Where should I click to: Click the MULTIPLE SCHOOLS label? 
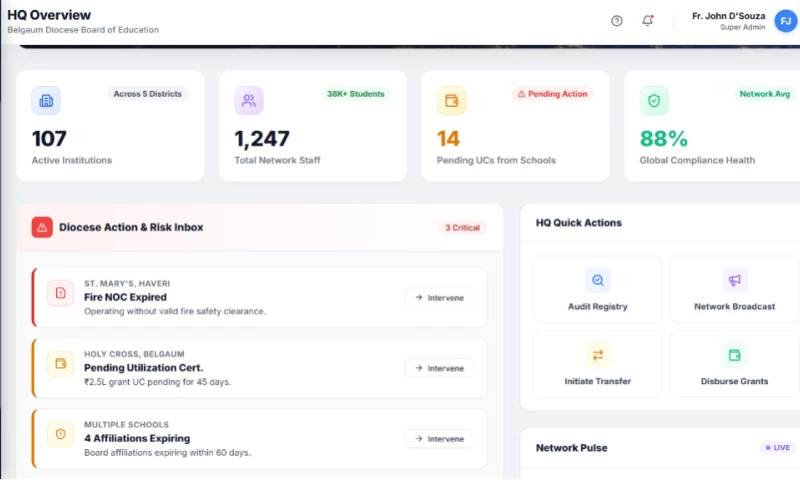pyautogui.click(x=126, y=424)
